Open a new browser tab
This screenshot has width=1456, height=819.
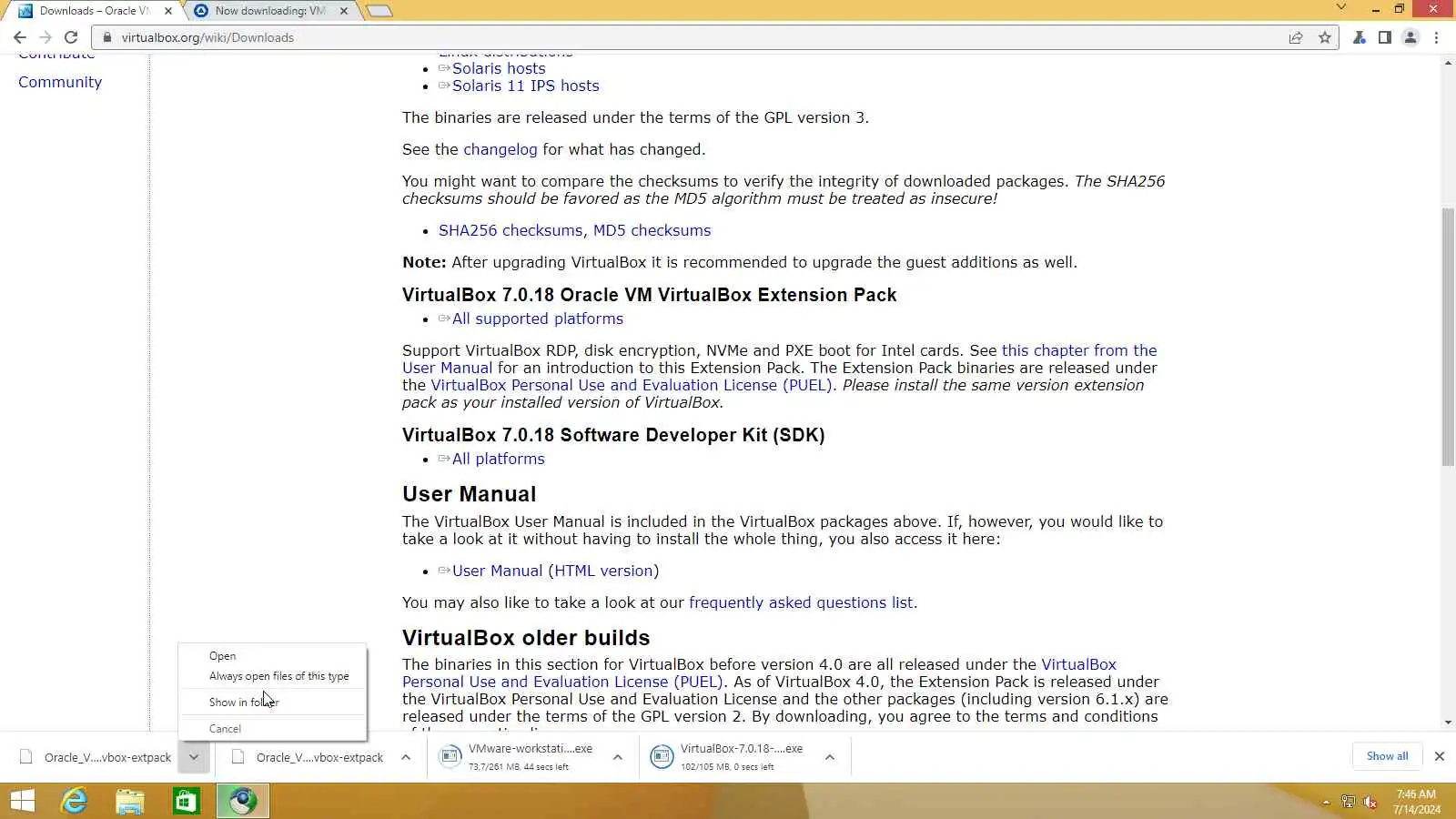pyautogui.click(x=379, y=11)
